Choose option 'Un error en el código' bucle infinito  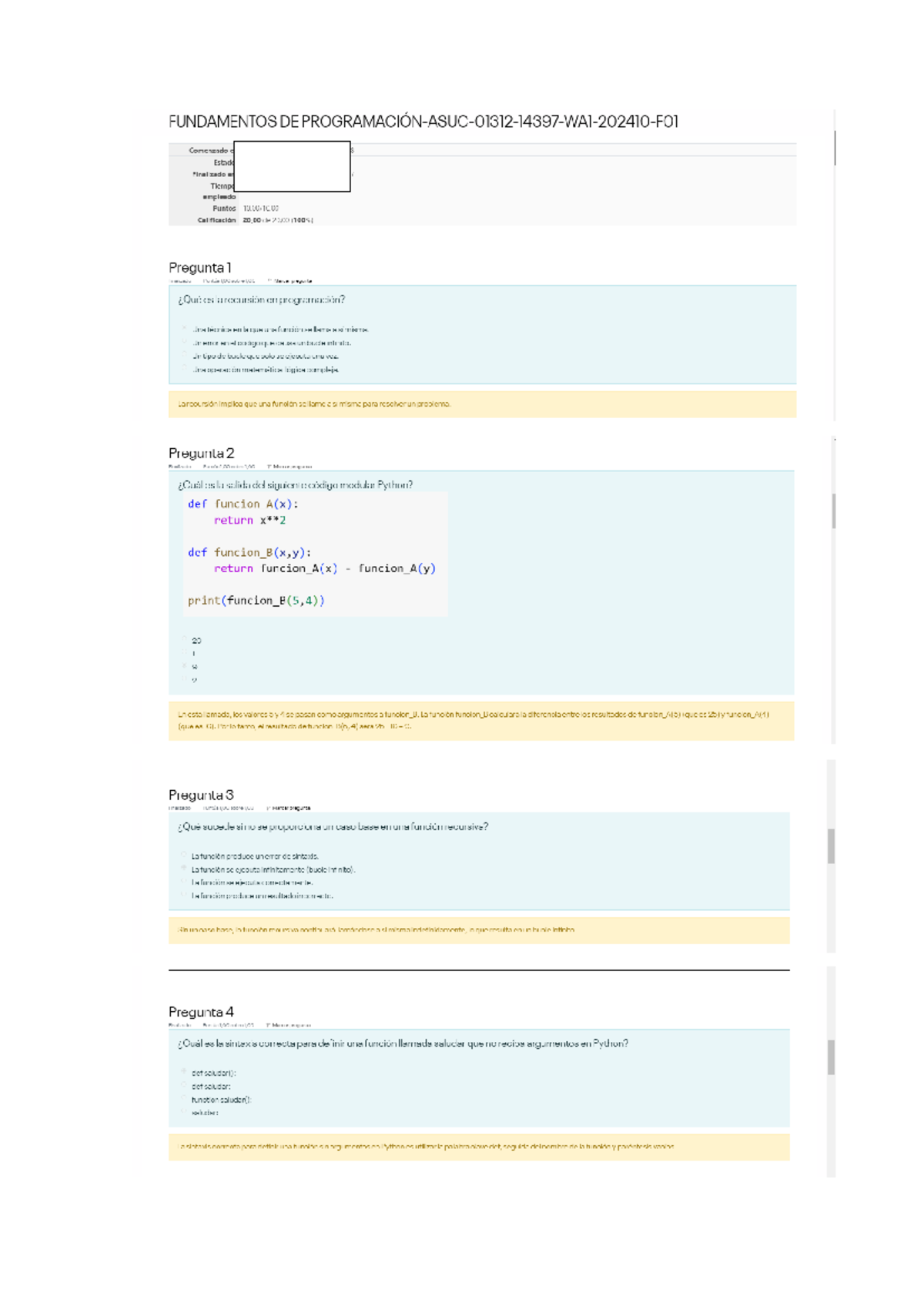(186, 343)
